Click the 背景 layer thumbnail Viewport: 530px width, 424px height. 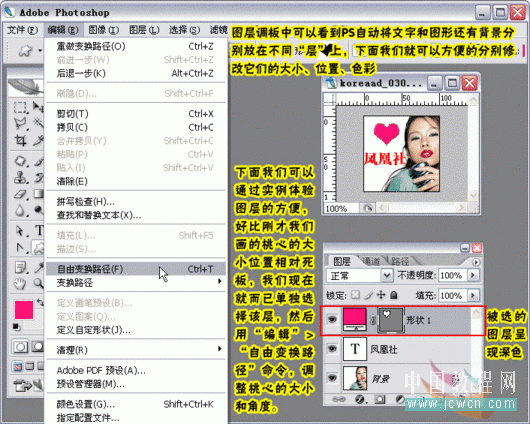pos(355,378)
